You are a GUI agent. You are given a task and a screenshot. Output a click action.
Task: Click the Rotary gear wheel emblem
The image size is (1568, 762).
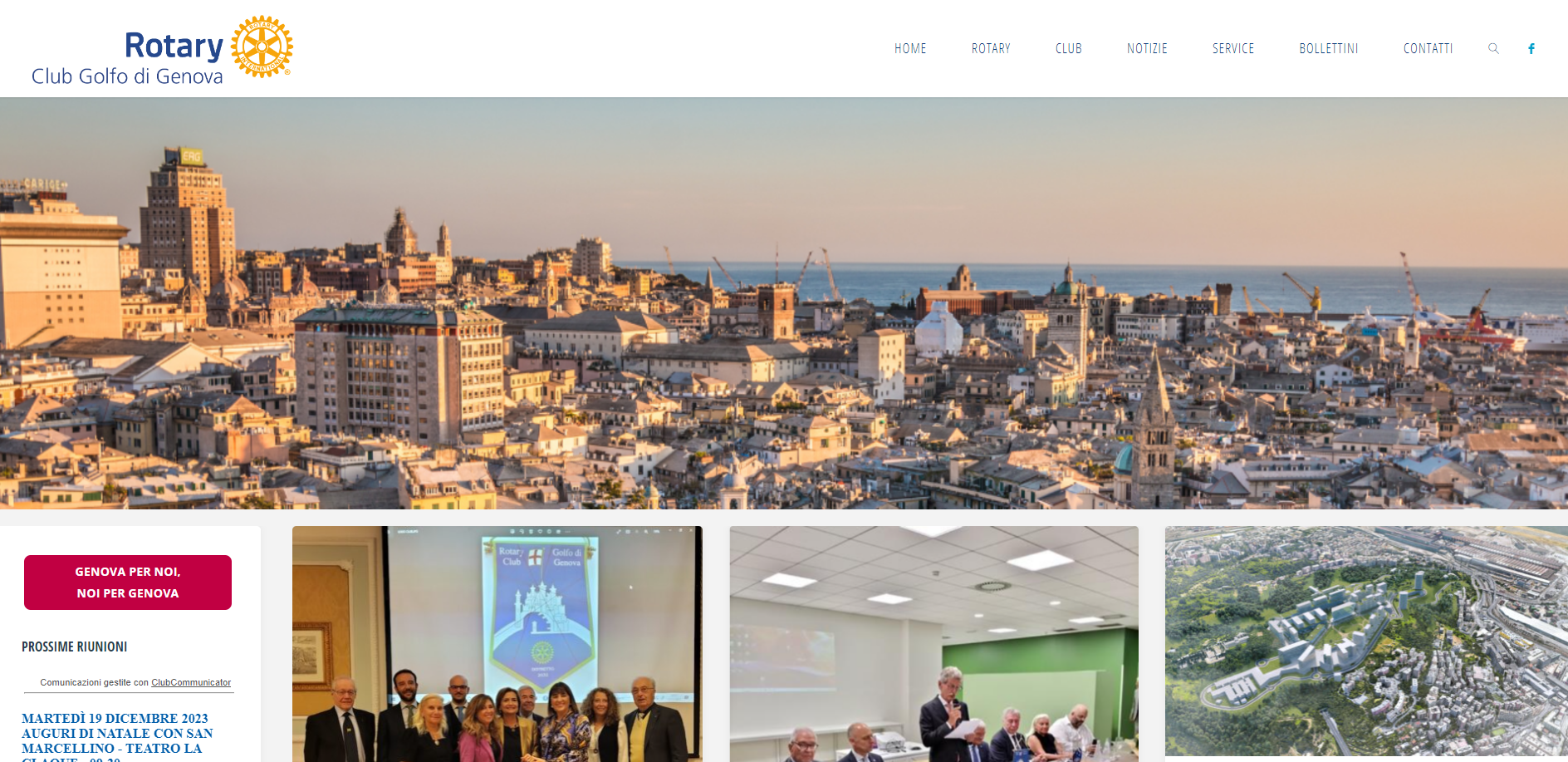click(x=262, y=47)
